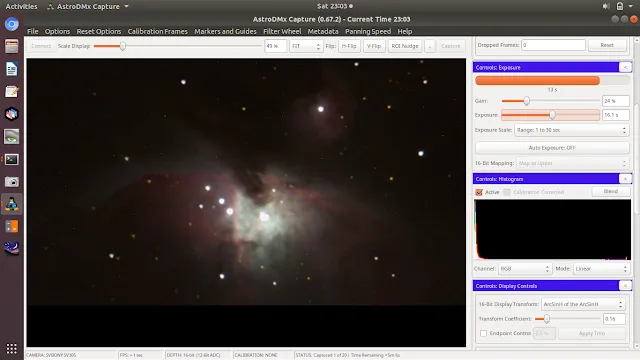Image resolution: width=640 pixels, height=360 pixels.
Task: Collapse the Controls: Exposure panel
Action: coord(625,67)
